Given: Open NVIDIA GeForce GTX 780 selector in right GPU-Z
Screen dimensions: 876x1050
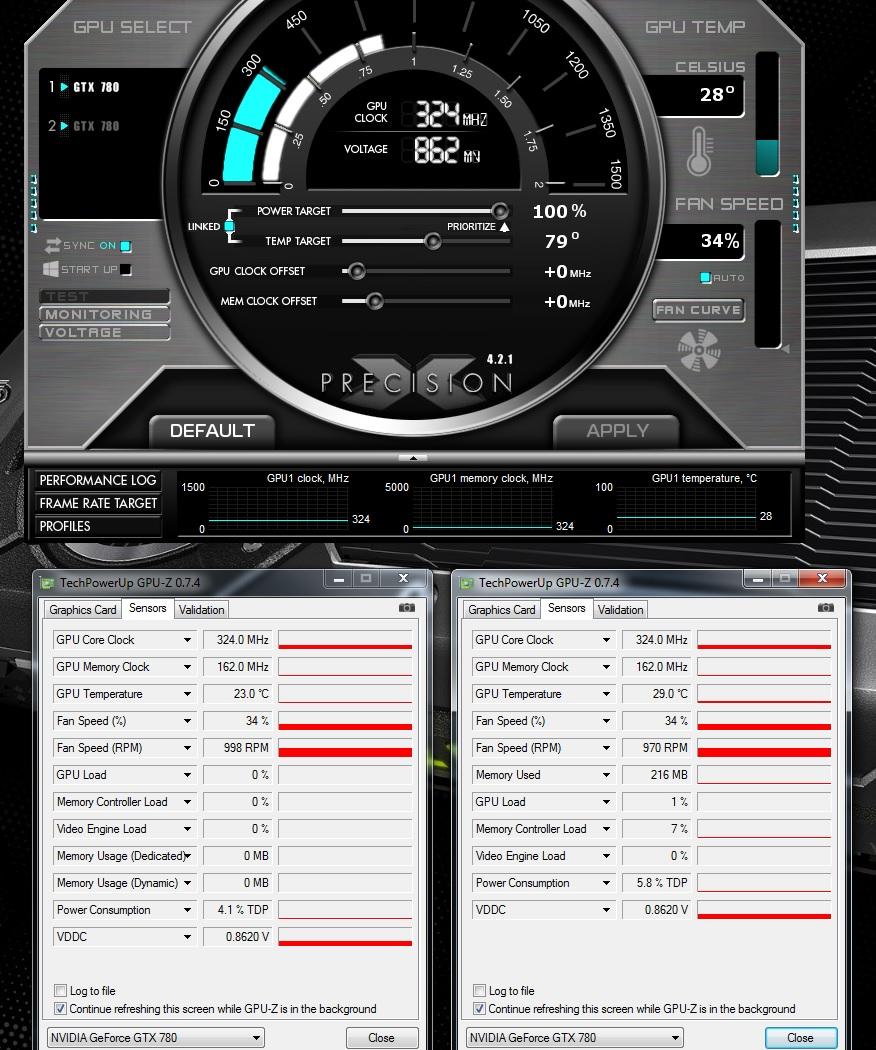Looking at the screenshot, I should [575, 1038].
